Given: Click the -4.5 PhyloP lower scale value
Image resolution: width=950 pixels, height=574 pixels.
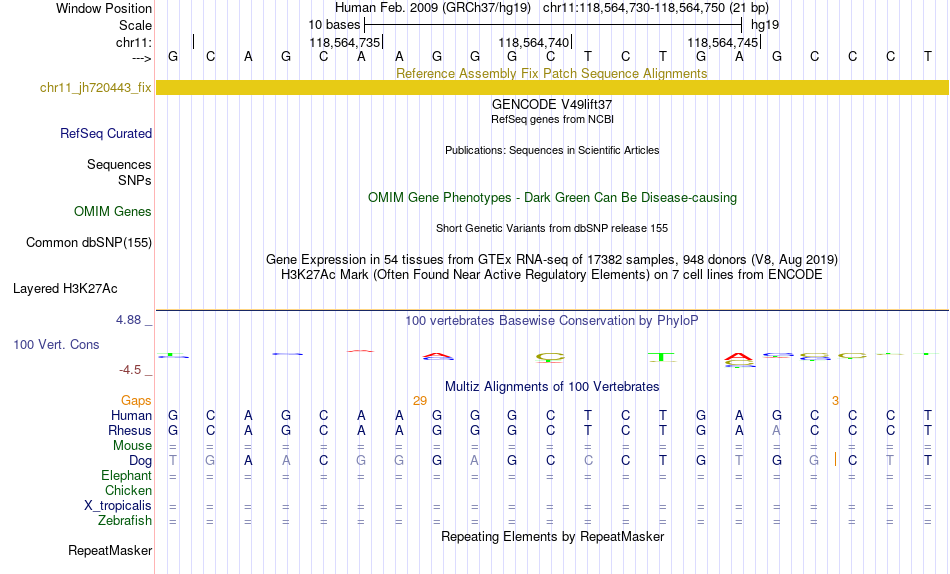Looking at the screenshot, I should pos(130,370).
